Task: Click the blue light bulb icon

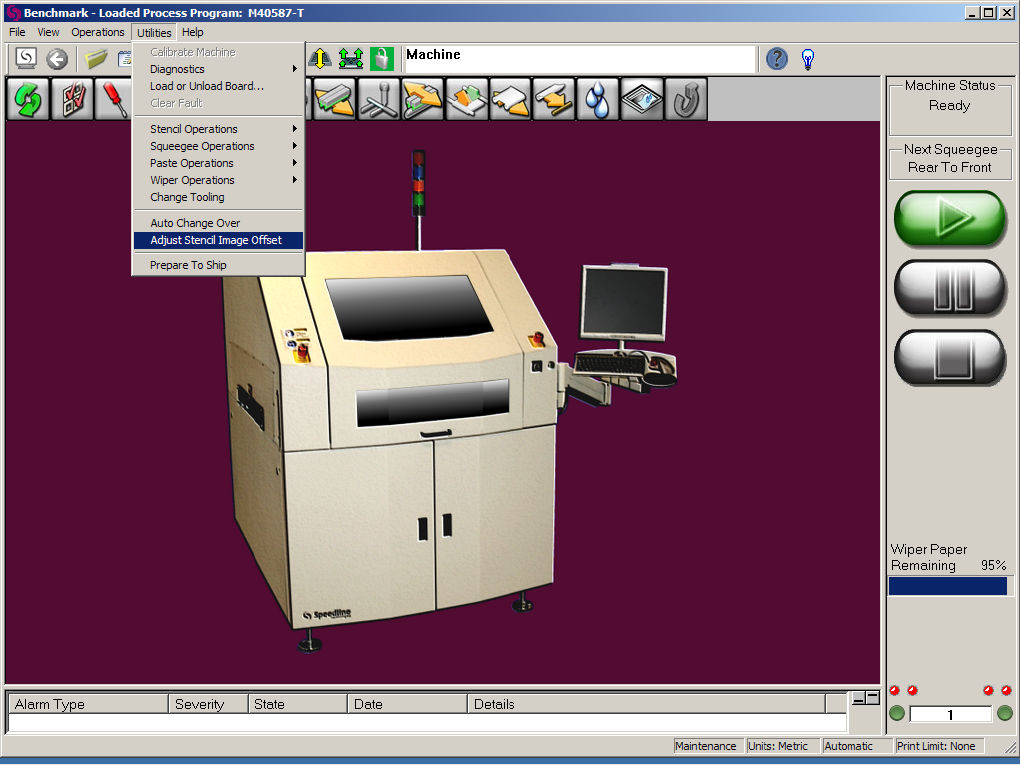Action: click(x=808, y=59)
